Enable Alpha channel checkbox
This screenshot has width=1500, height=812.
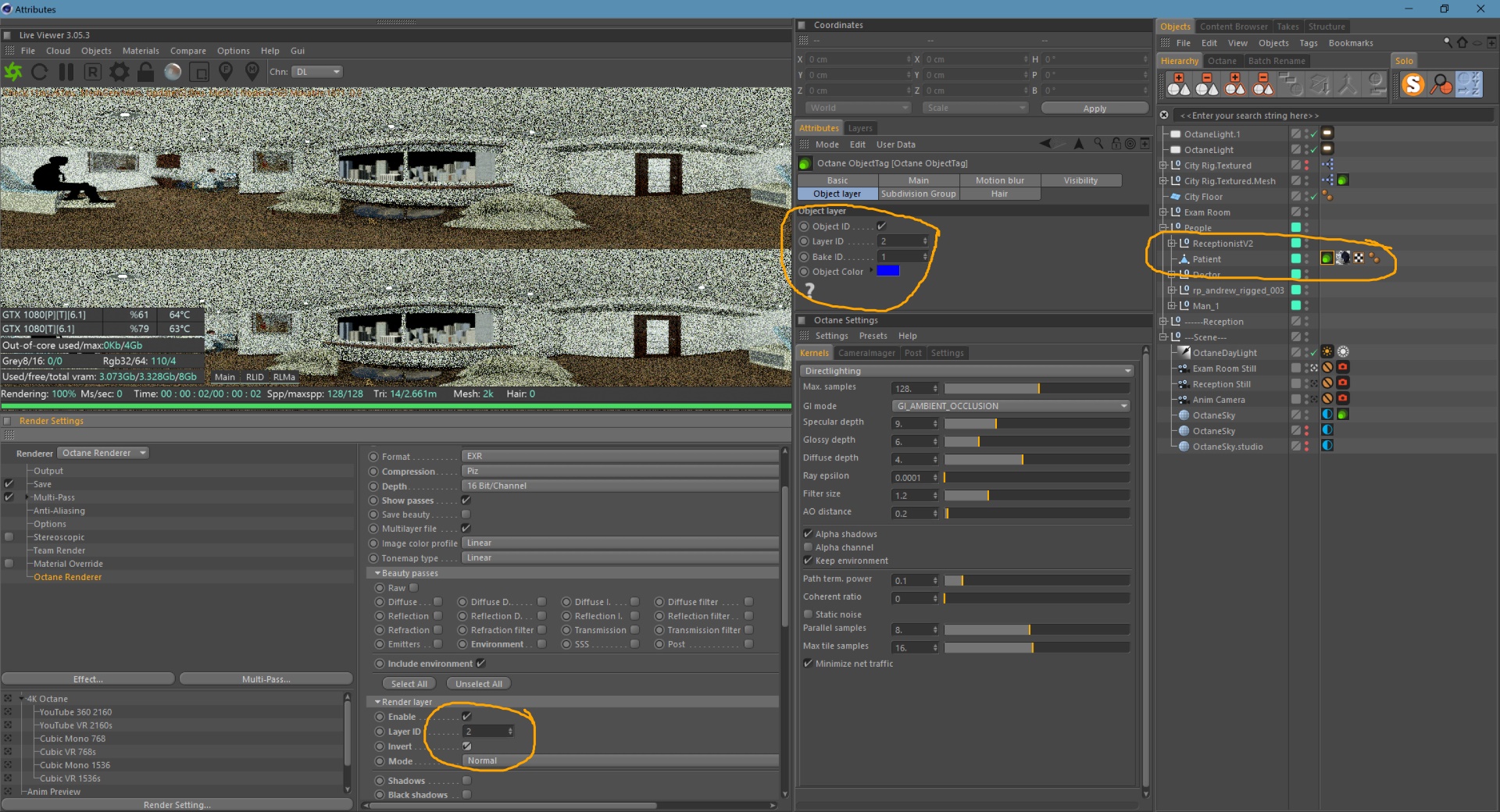[x=808, y=547]
